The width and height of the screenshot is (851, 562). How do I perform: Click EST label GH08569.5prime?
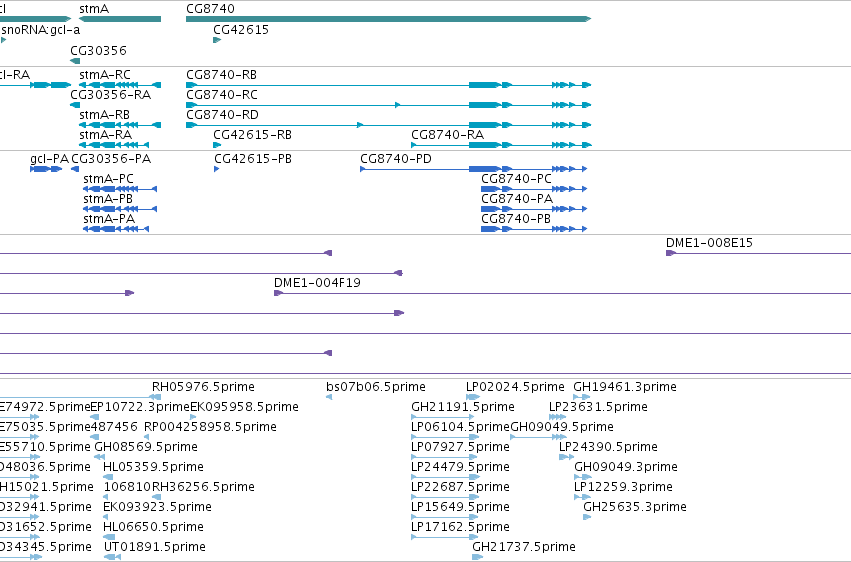(x=146, y=448)
